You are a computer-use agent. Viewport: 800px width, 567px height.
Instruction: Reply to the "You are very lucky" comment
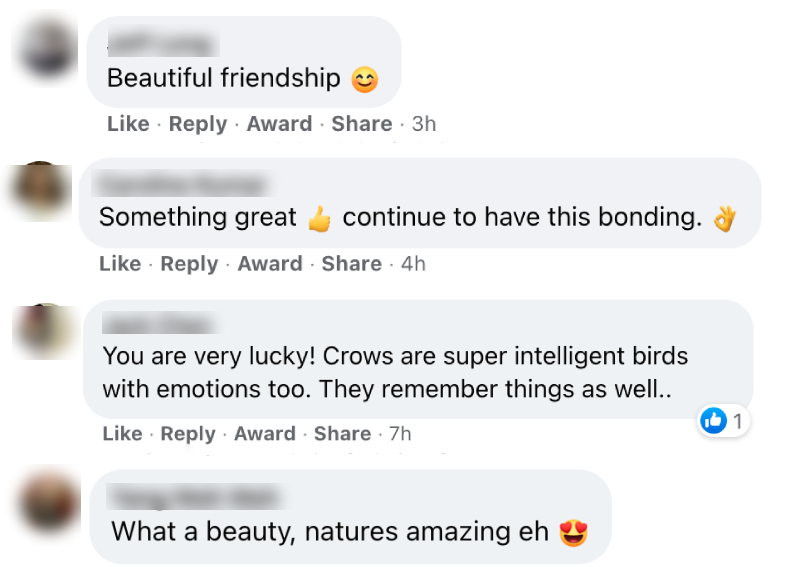[x=188, y=434]
